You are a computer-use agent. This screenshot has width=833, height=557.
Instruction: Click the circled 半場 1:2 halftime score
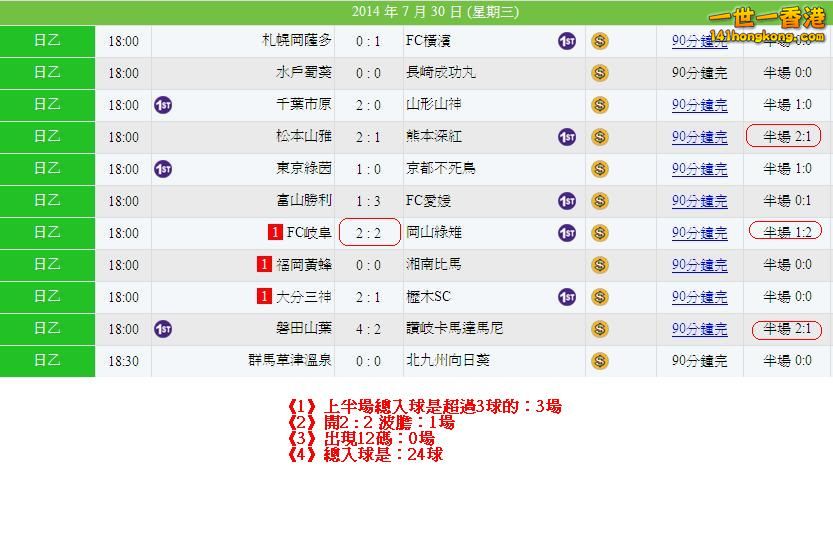coord(786,232)
